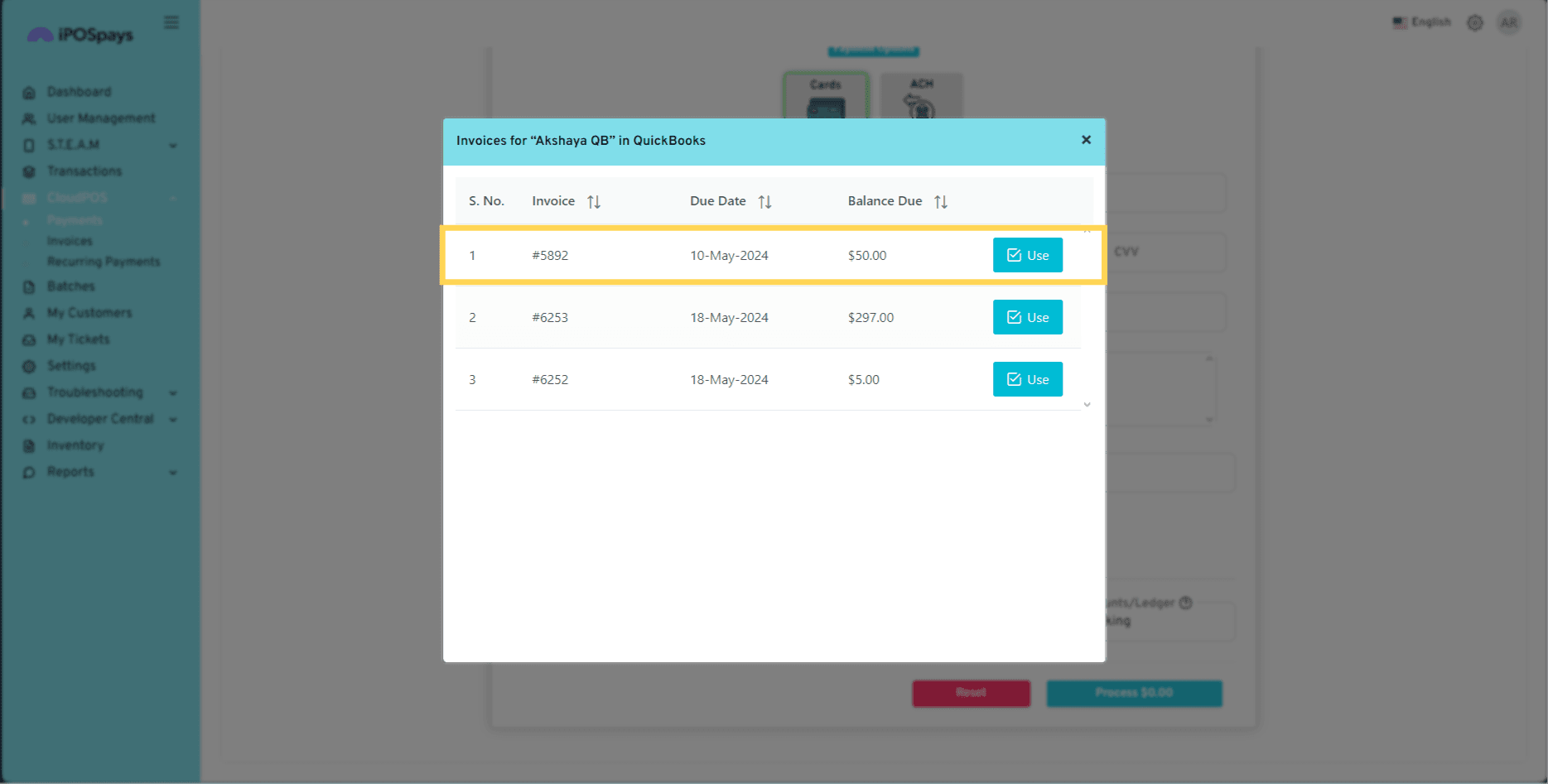Click the Process $0.00 button
Screen dimensions: 1548x784
(x=1134, y=693)
